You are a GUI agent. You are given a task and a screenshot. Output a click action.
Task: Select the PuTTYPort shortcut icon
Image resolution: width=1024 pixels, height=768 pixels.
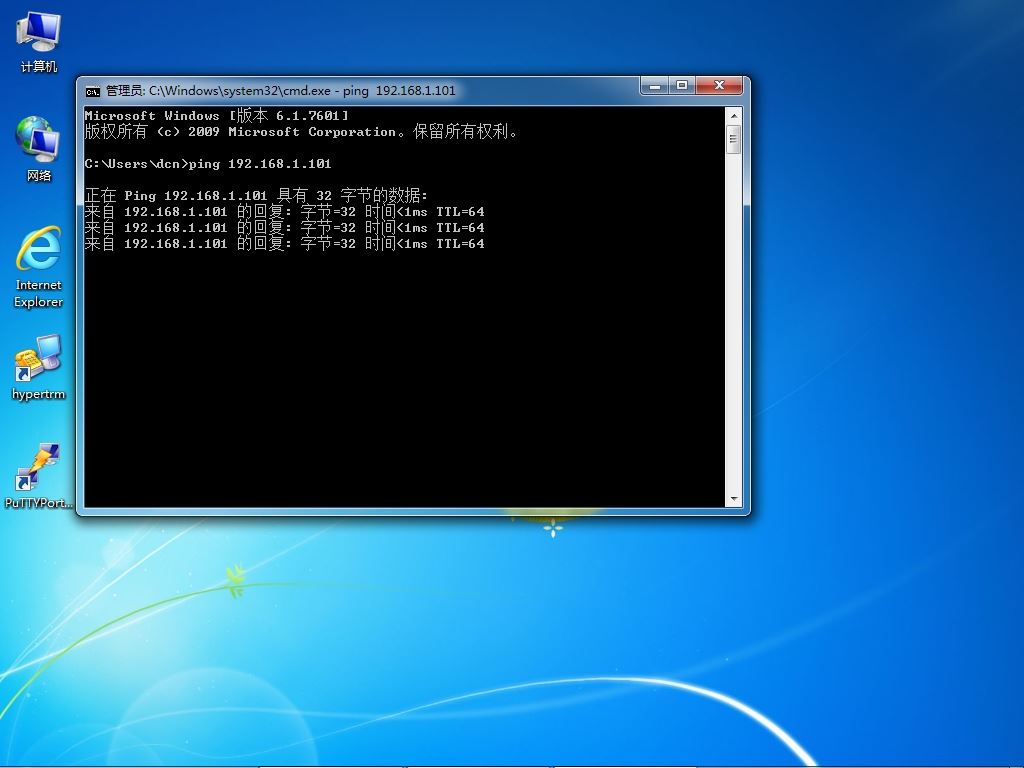tap(39, 475)
